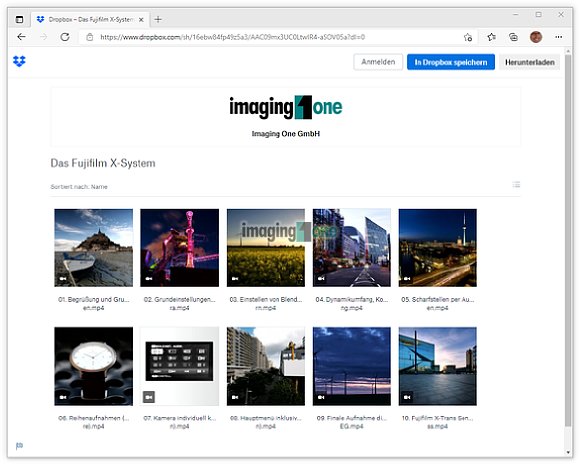Expand the Sortiert nach: Name sorting
Viewport: 580px width, 464px height.
(x=79, y=187)
